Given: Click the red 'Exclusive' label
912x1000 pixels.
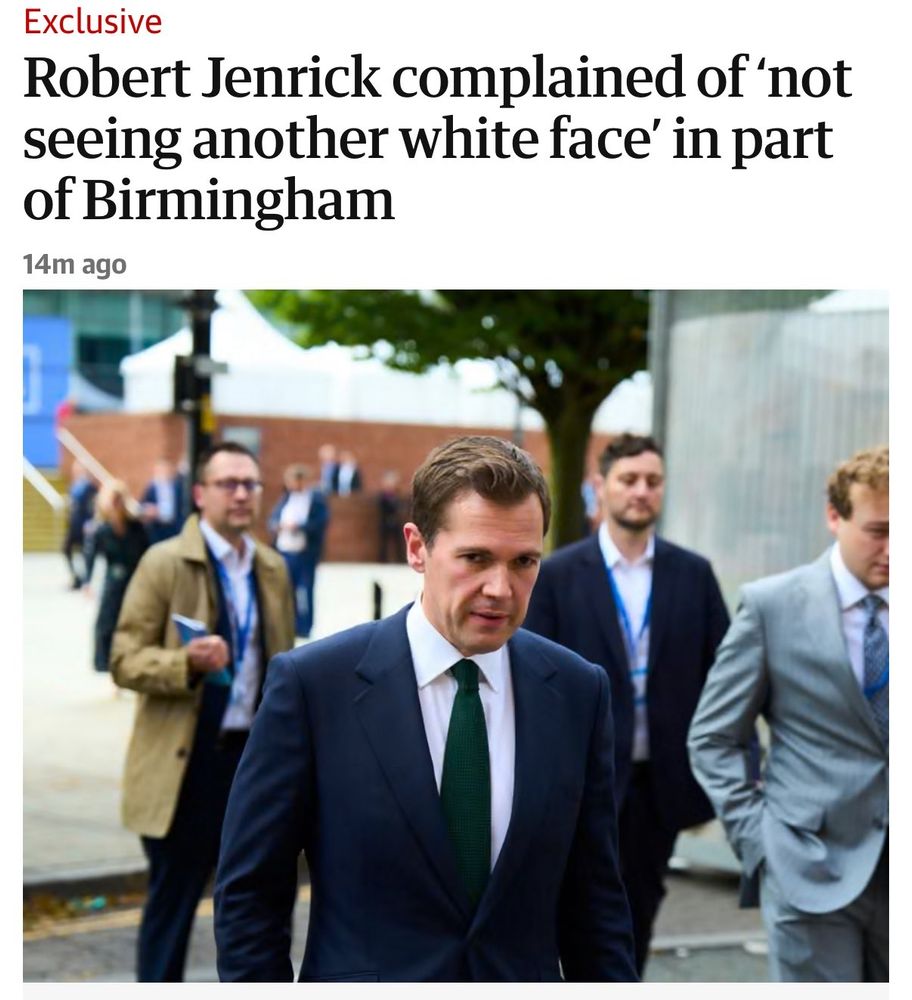Looking at the screenshot, I should pyautogui.click(x=92, y=21).
